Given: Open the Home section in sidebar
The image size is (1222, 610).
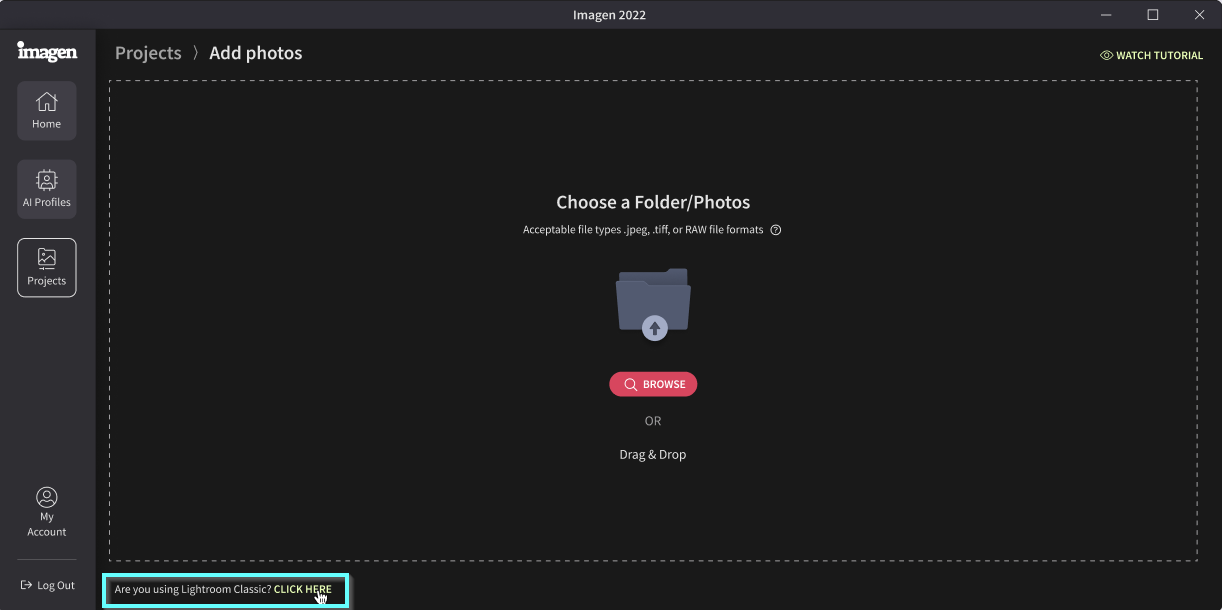Looking at the screenshot, I should (47, 110).
